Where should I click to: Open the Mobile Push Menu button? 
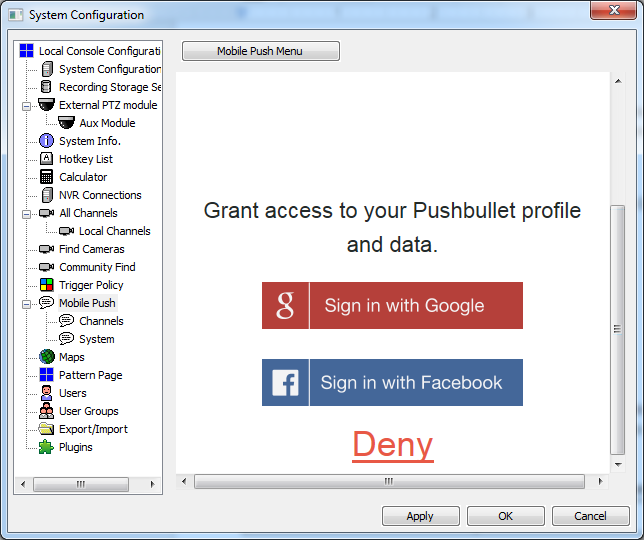coord(261,51)
